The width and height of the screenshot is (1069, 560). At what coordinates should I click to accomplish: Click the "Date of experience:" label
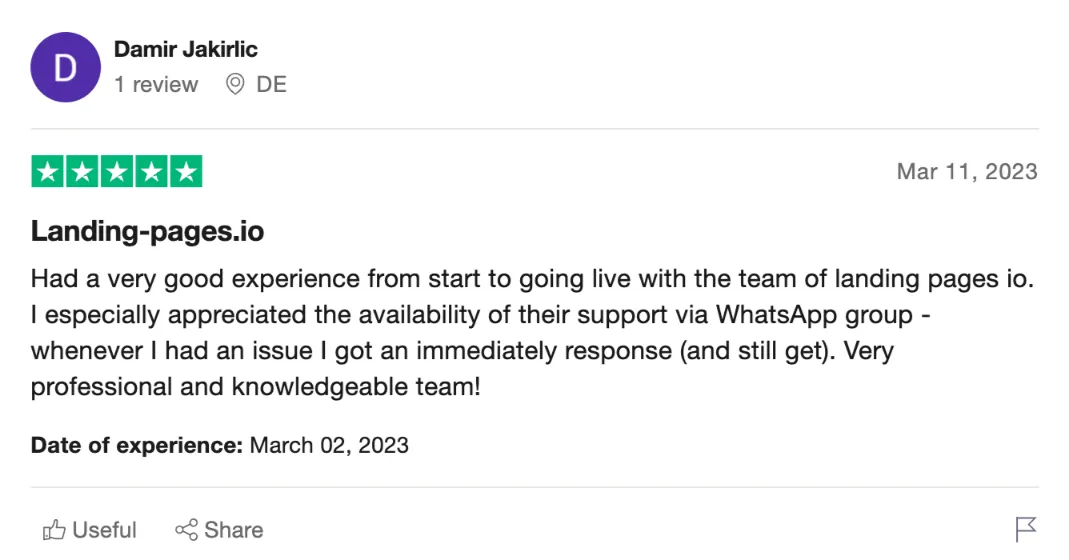click(137, 445)
